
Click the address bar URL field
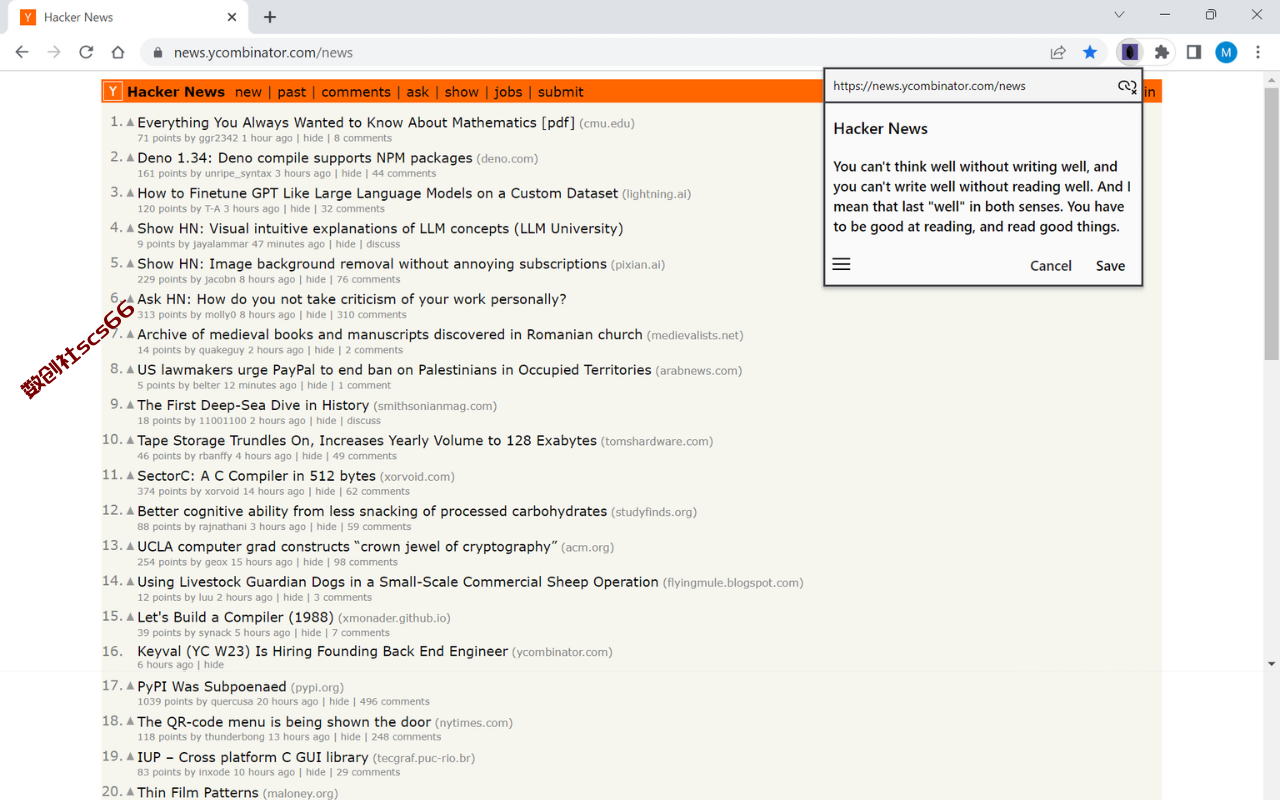pyautogui.click(x=590, y=52)
